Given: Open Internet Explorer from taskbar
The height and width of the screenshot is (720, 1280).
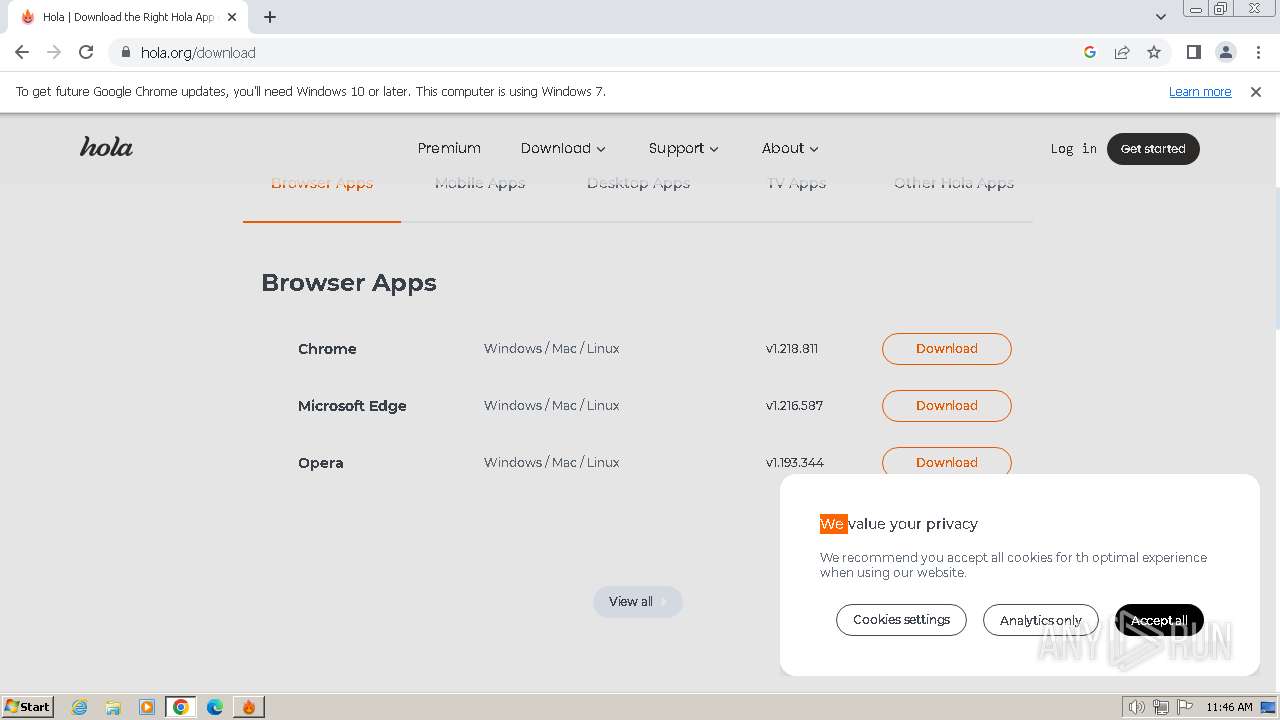Looking at the screenshot, I should click(x=80, y=707).
